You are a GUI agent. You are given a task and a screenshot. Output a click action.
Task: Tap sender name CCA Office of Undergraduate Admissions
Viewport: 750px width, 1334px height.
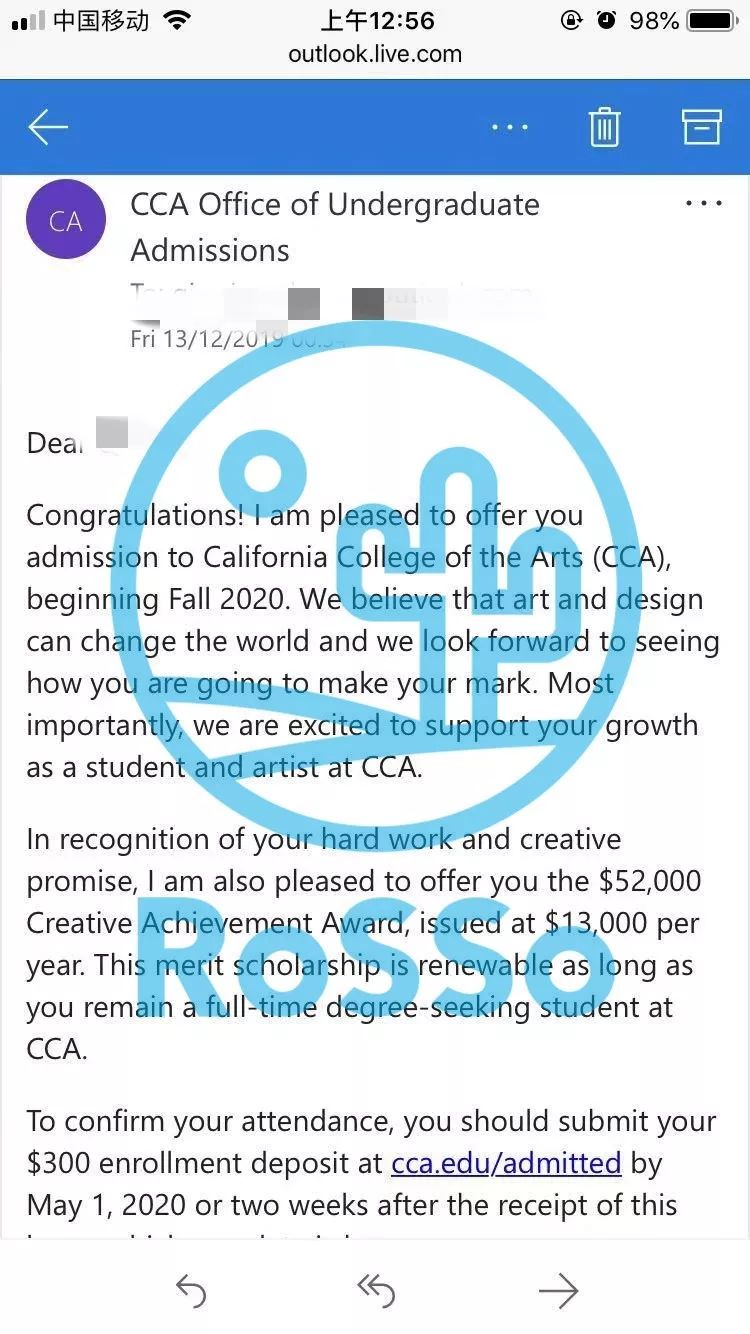(x=335, y=227)
